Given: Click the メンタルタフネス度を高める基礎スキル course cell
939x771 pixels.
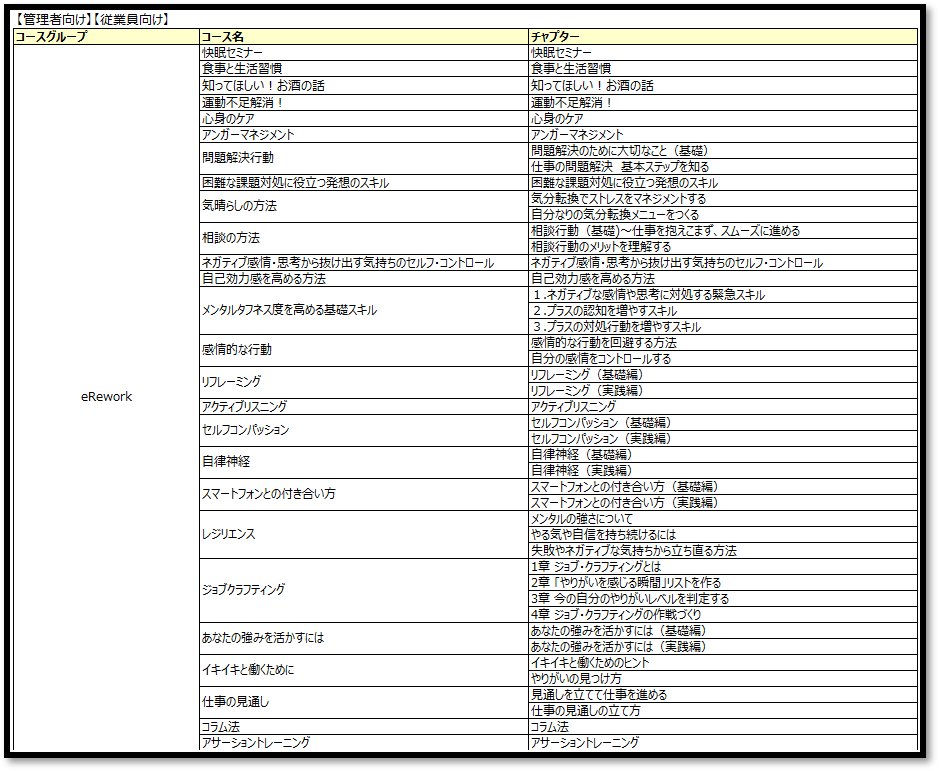Looking at the screenshot, I should click(x=289, y=310).
